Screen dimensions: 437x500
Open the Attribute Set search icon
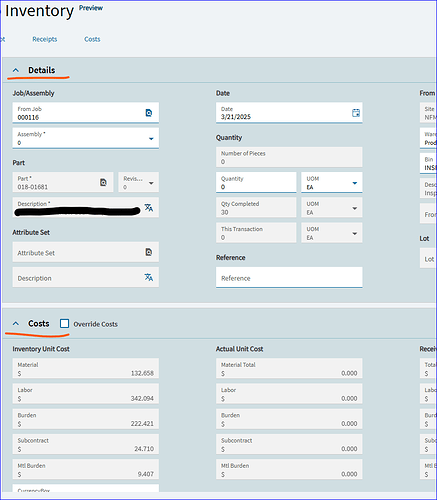(x=149, y=252)
